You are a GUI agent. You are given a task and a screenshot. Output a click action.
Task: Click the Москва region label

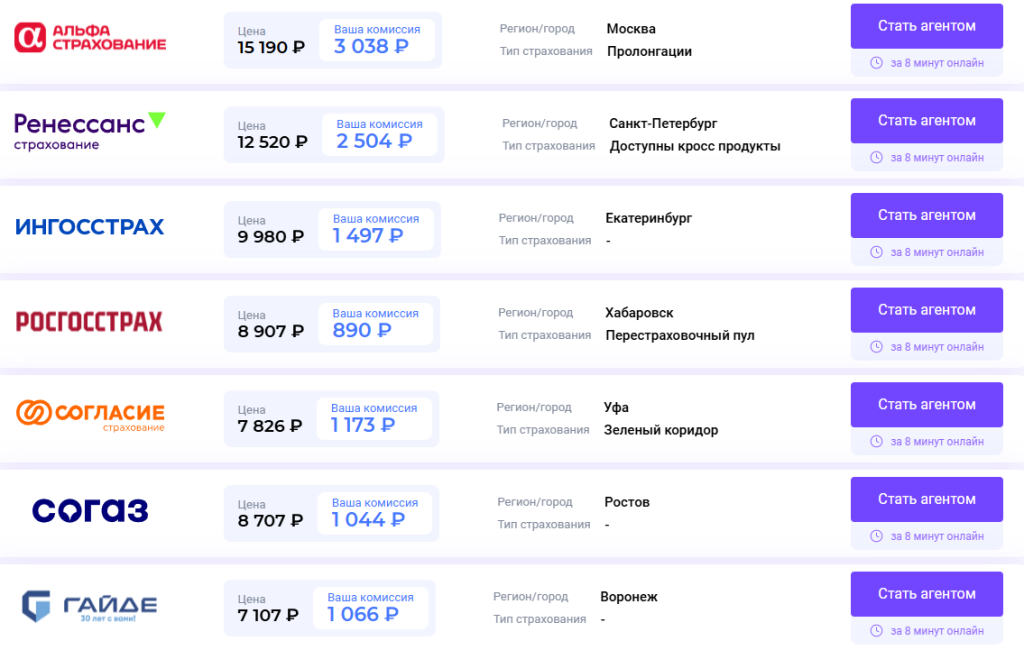coord(632,28)
